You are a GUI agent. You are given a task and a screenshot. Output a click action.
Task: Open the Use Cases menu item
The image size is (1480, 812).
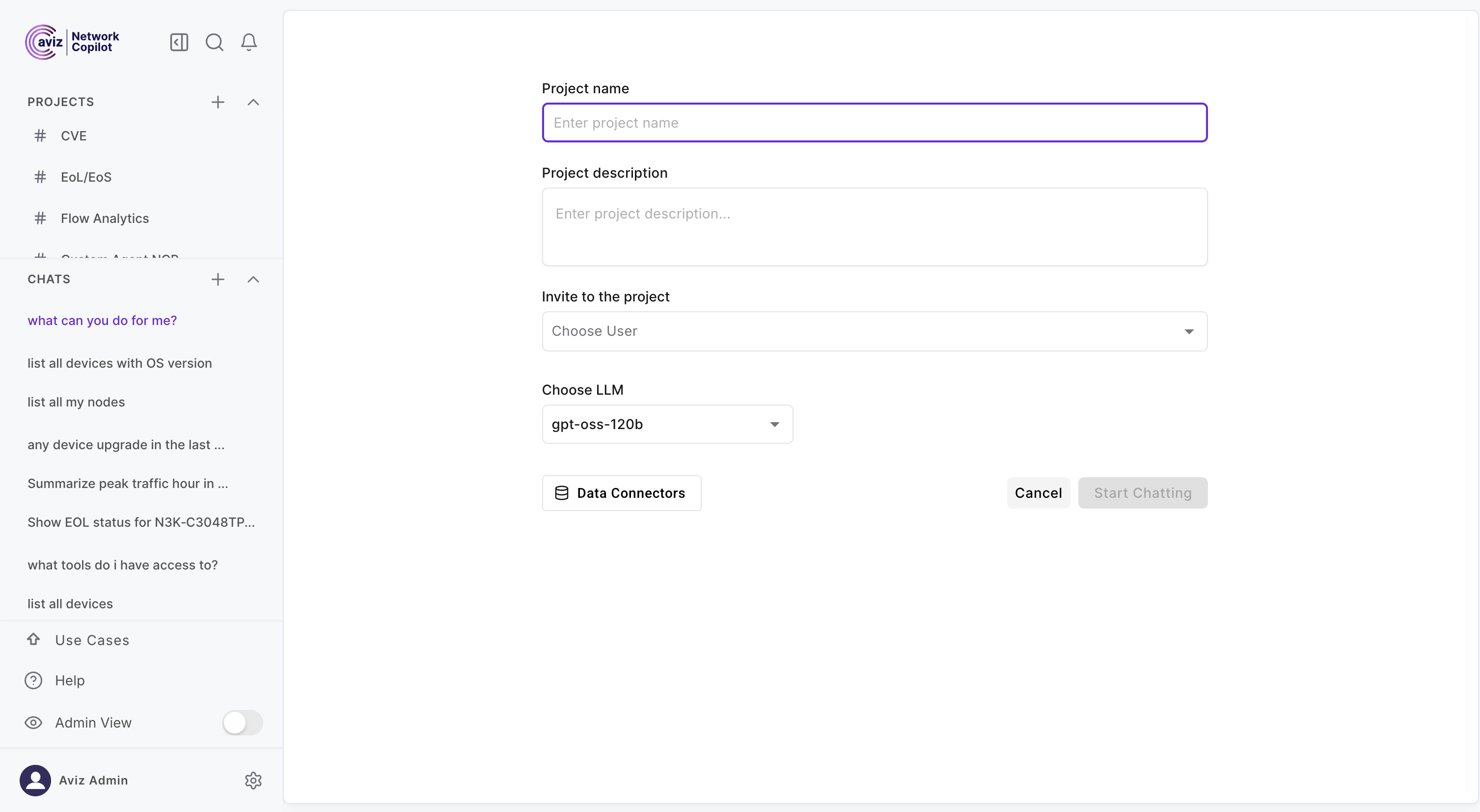pos(92,640)
